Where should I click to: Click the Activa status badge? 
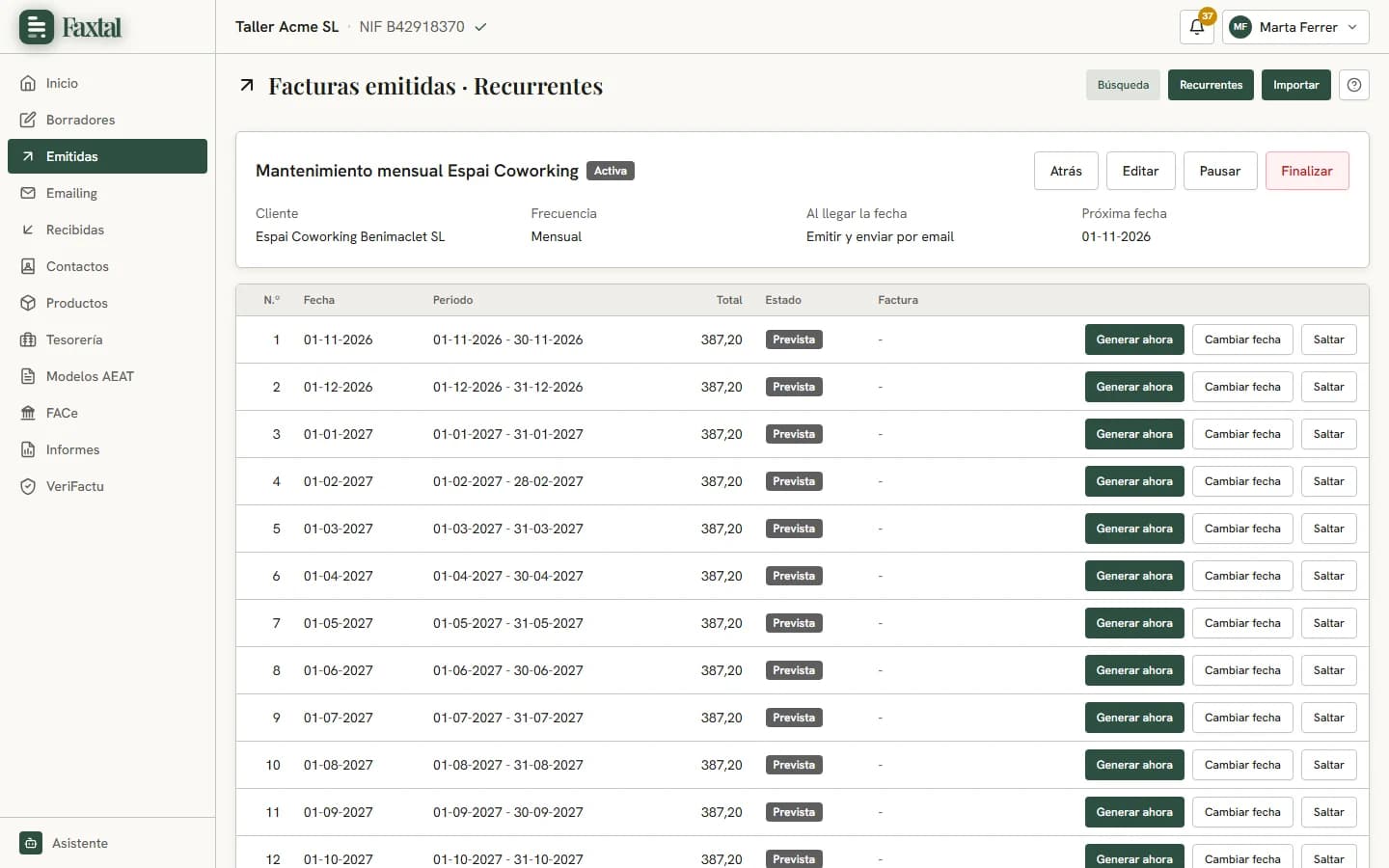coord(611,171)
